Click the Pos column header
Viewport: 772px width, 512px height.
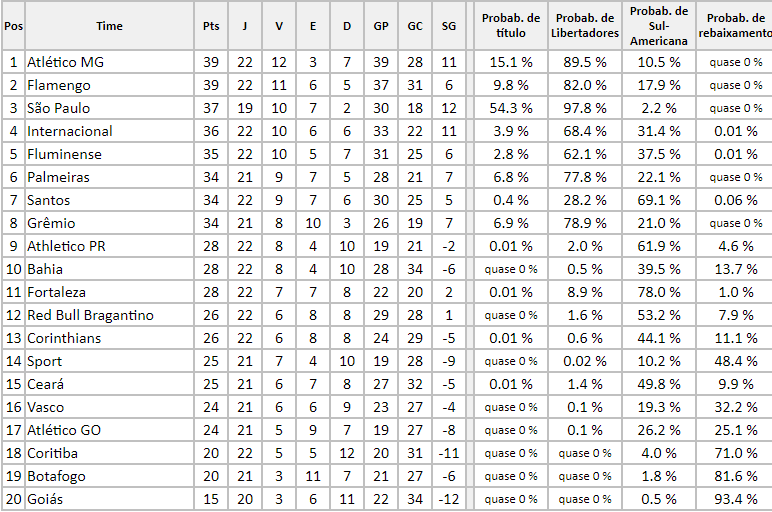point(13,26)
